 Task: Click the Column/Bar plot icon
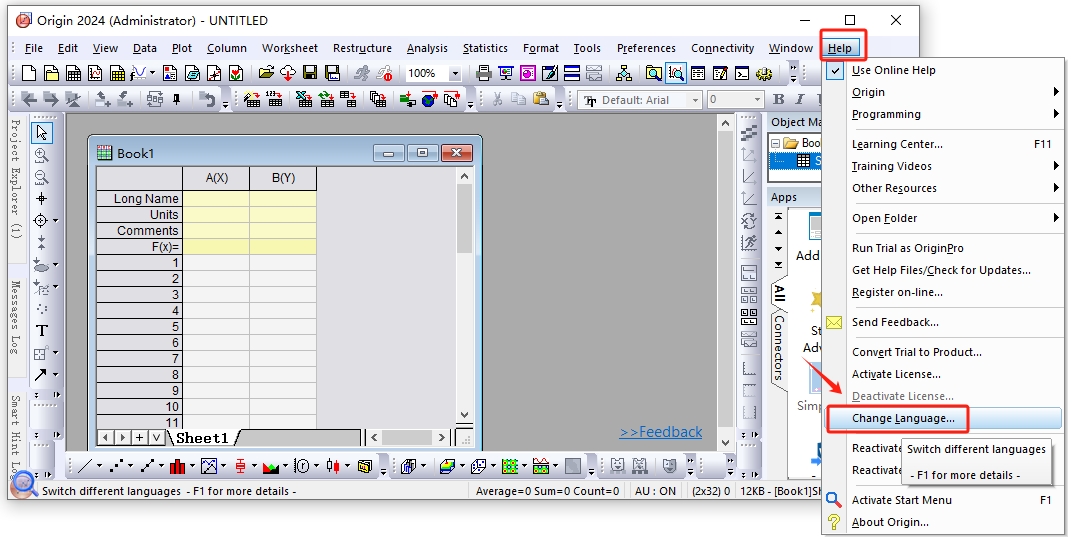[177, 466]
